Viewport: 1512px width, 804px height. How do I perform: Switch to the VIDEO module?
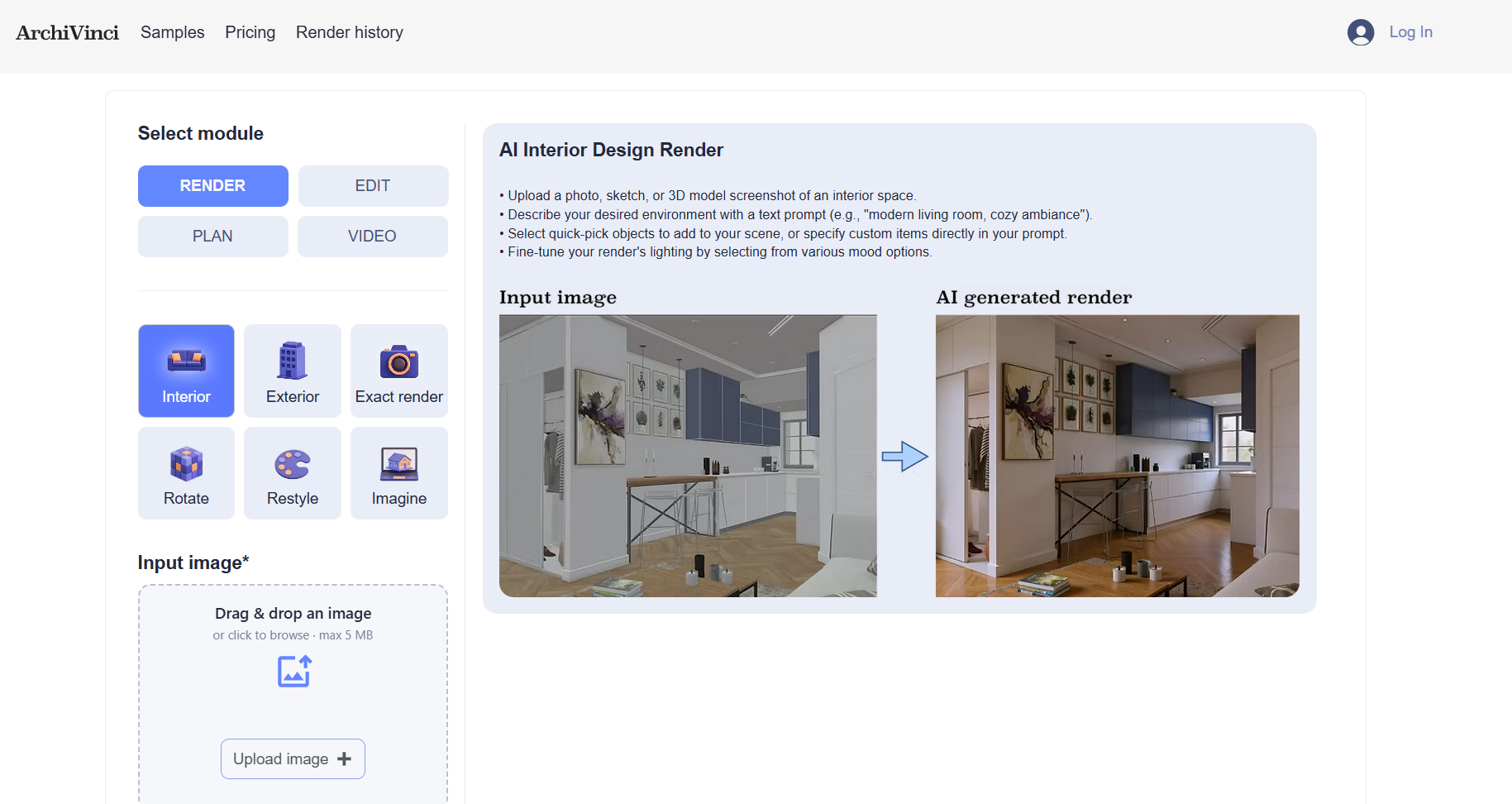373,237
